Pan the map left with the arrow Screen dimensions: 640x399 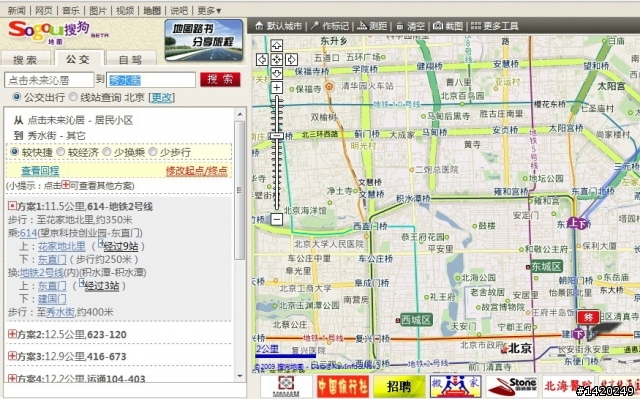tap(262, 60)
